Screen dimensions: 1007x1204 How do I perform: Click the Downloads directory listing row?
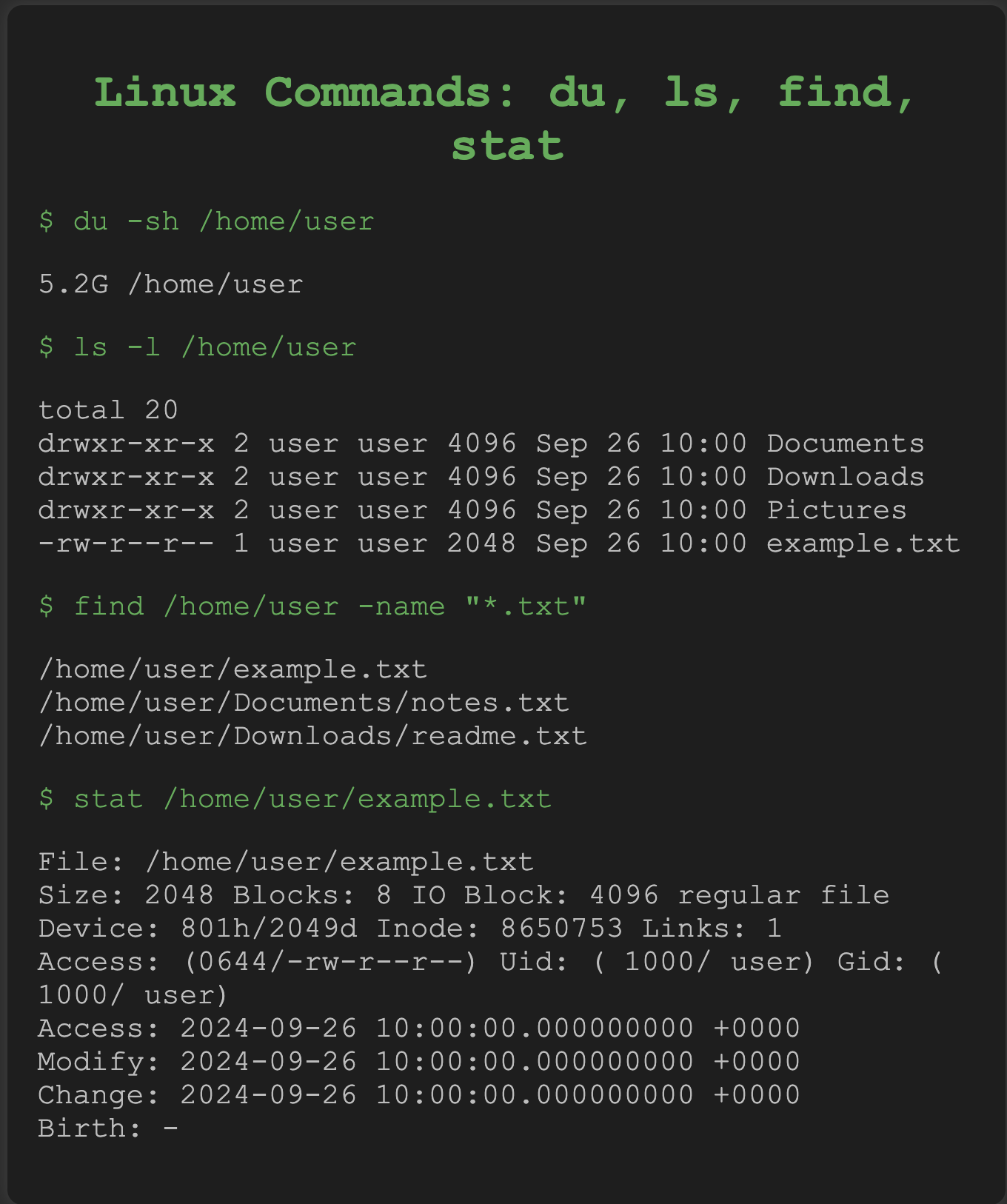coord(482,477)
